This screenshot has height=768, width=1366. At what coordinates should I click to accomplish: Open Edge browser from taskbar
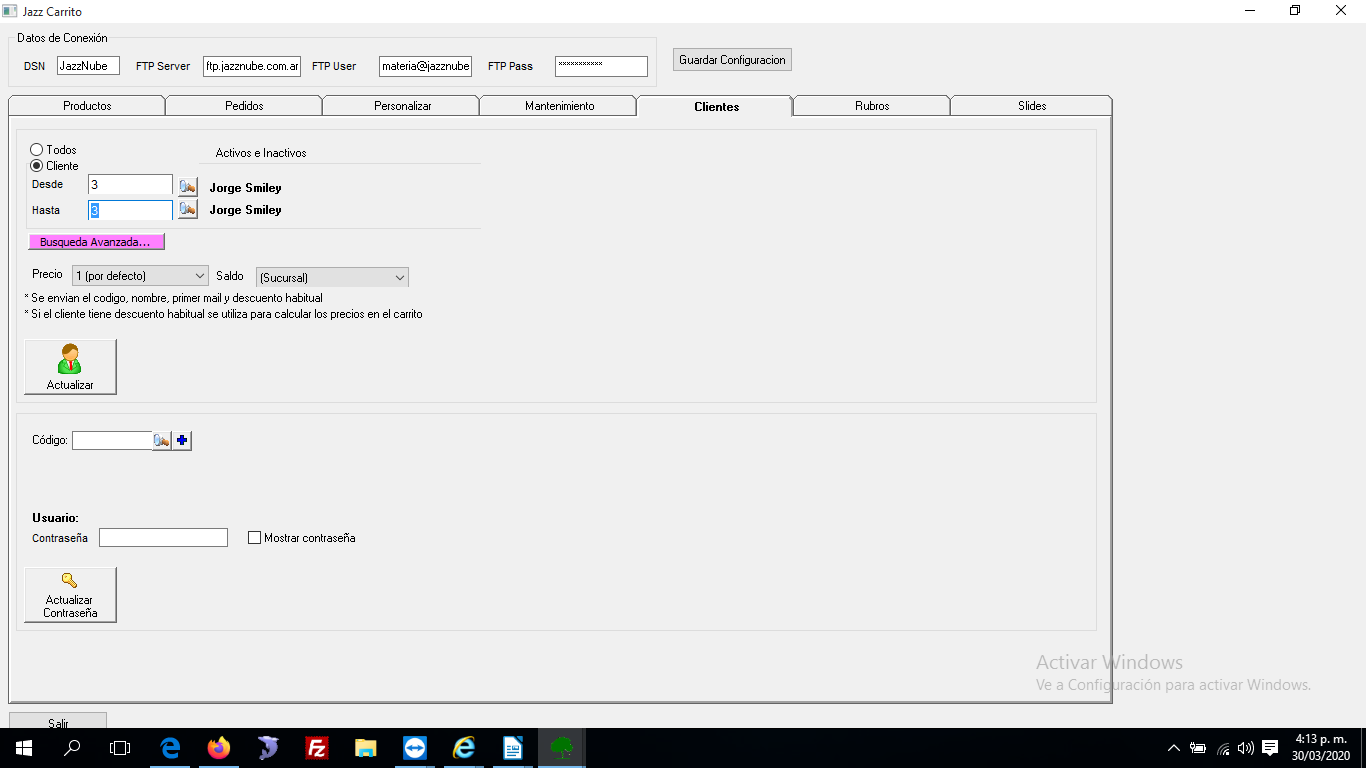(170, 748)
